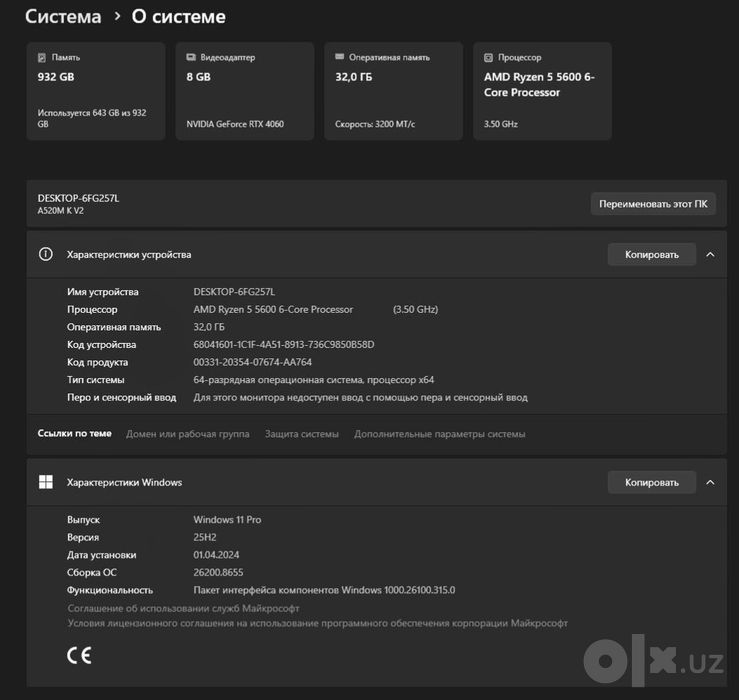Click 3.50 GHz on processor card
This screenshot has width=739, height=700.
[x=501, y=124]
